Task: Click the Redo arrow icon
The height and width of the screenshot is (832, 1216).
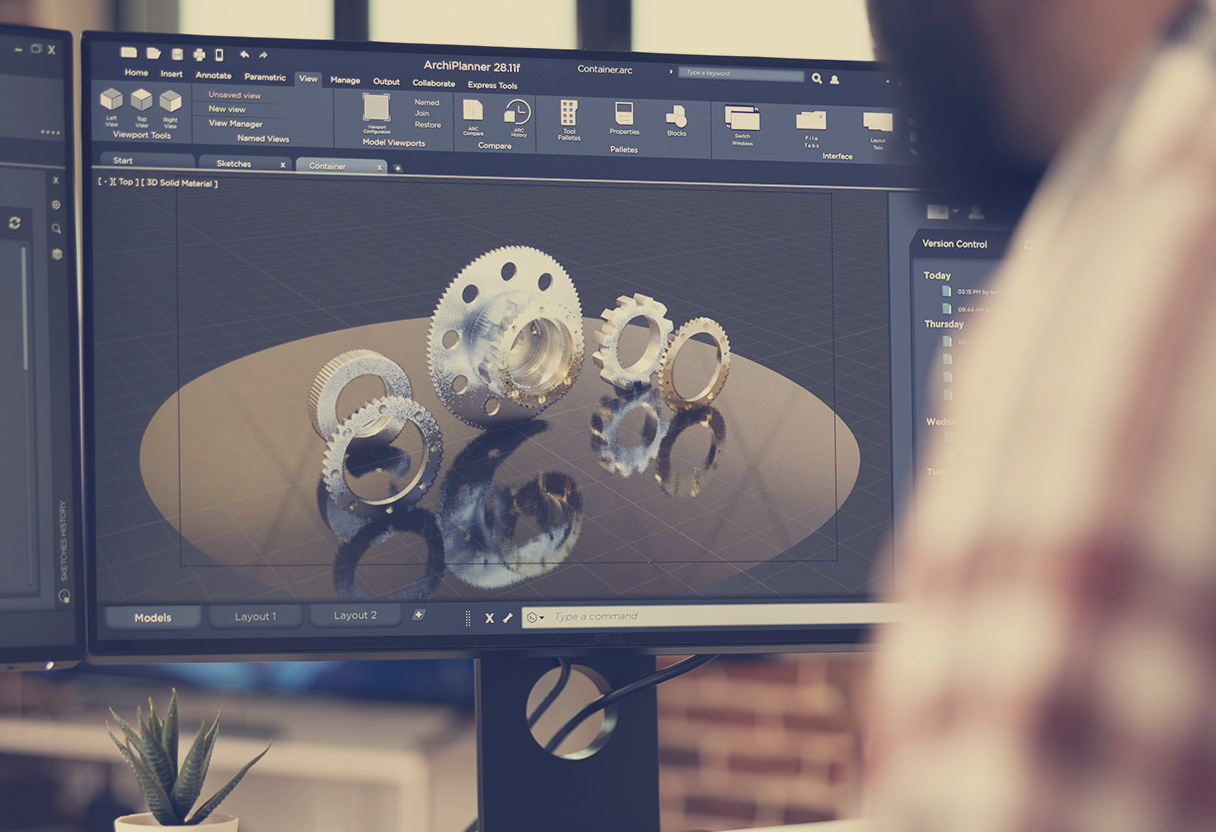Action: (x=263, y=55)
